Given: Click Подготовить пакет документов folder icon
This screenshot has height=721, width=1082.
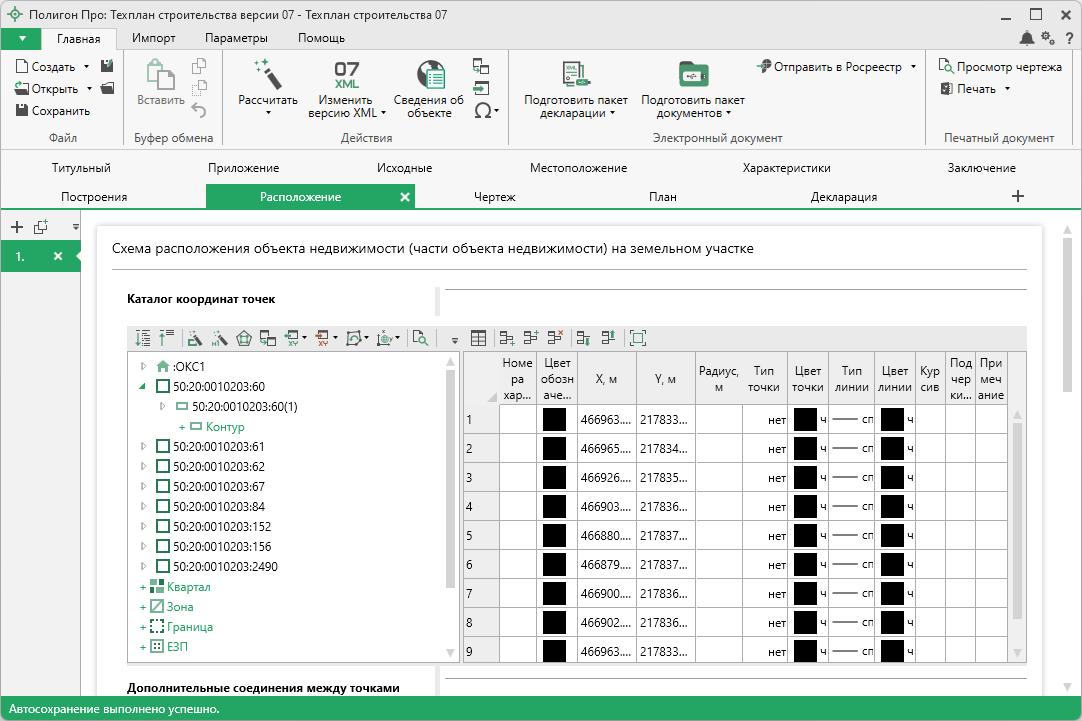Looking at the screenshot, I should coord(692,76).
